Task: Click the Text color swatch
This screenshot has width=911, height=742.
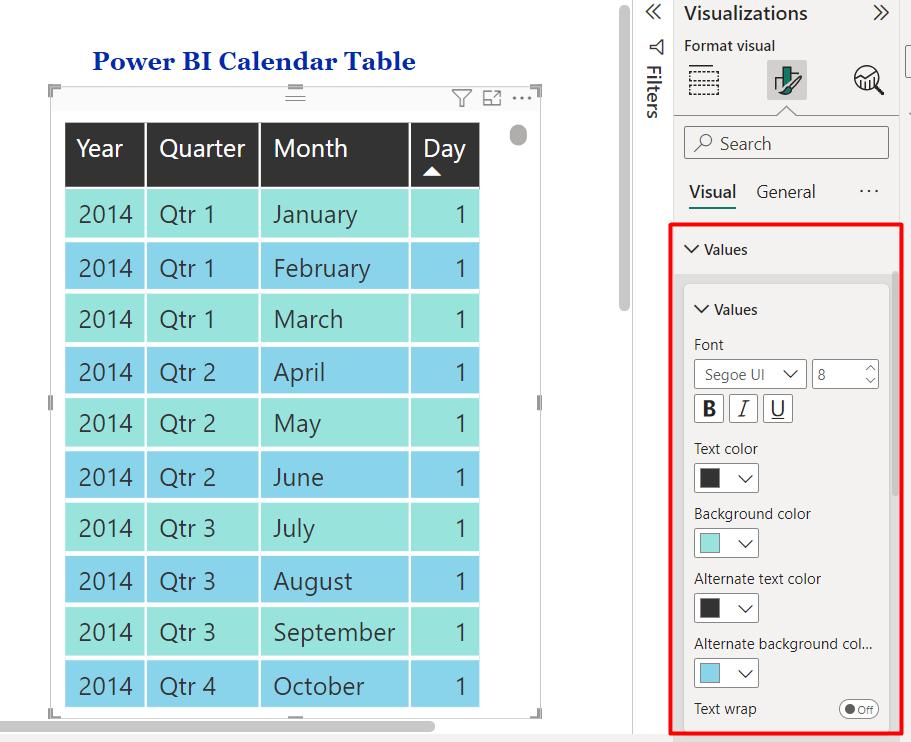Action: (709, 478)
